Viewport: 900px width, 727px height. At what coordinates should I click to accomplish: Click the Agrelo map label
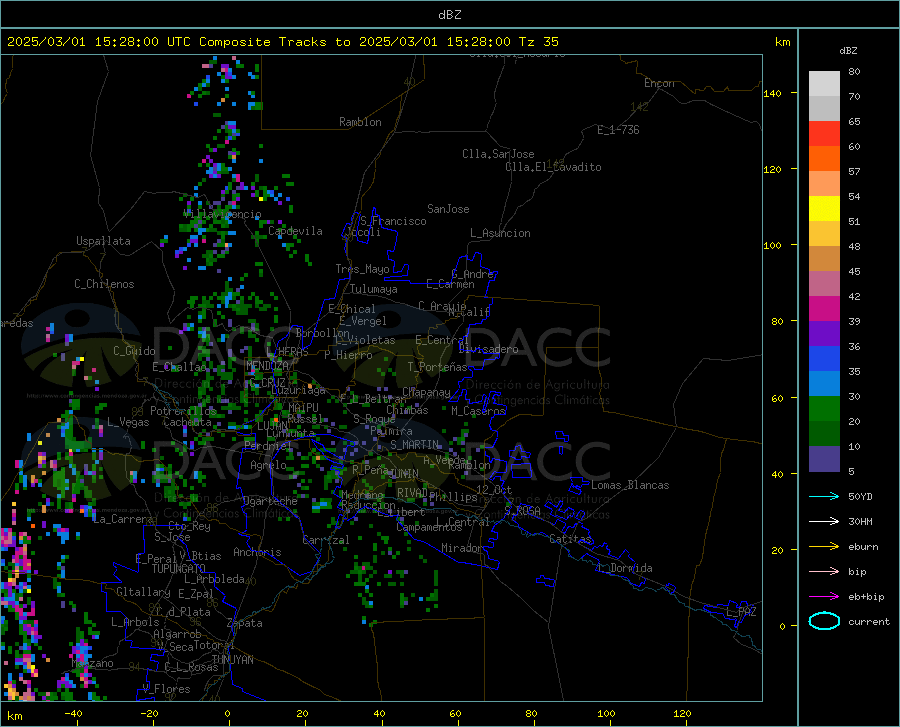[x=268, y=465]
